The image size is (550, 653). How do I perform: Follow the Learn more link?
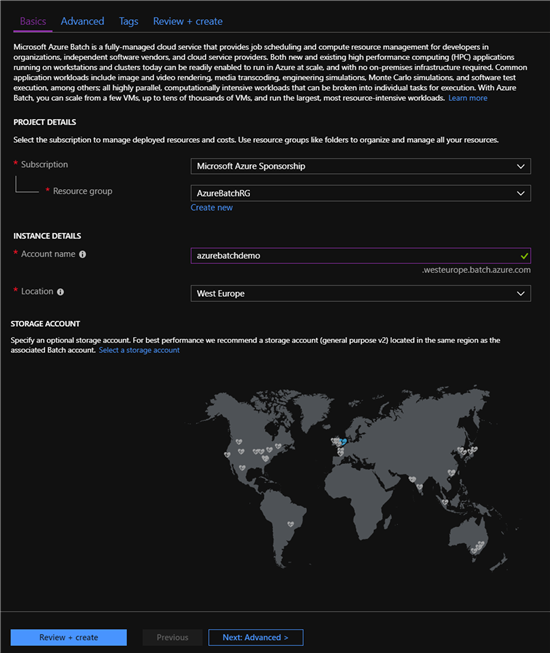coord(468,98)
